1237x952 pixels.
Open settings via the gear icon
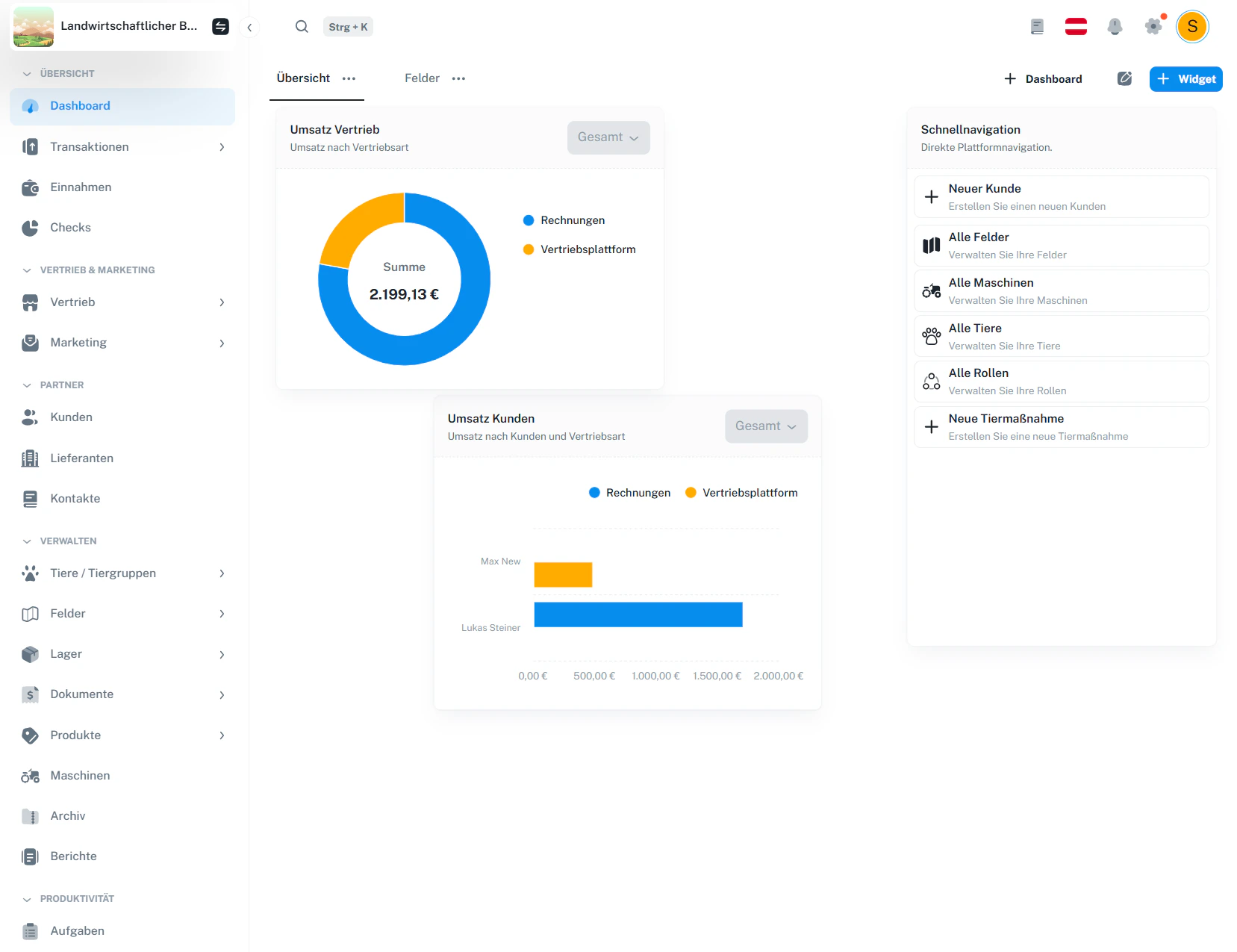[1153, 26]
